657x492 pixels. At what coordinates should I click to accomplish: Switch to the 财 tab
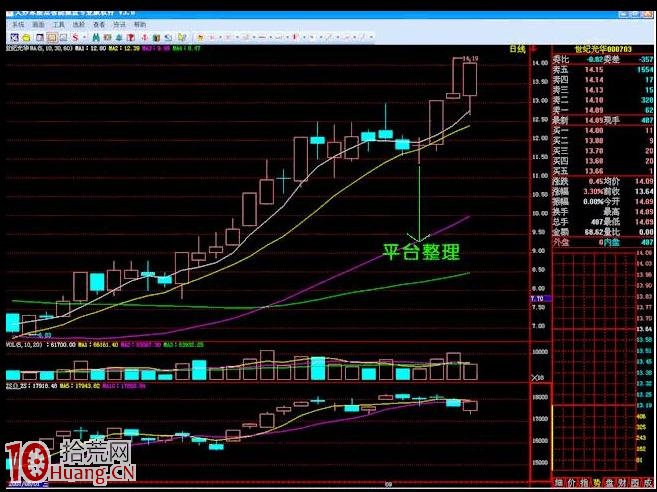coord(622,482)
